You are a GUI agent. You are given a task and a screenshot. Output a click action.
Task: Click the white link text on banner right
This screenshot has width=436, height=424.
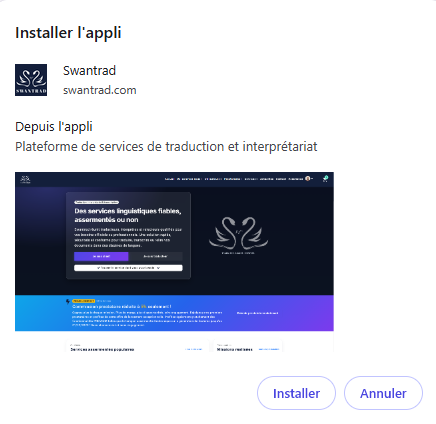pyautogui.click(x=257, y=313)
